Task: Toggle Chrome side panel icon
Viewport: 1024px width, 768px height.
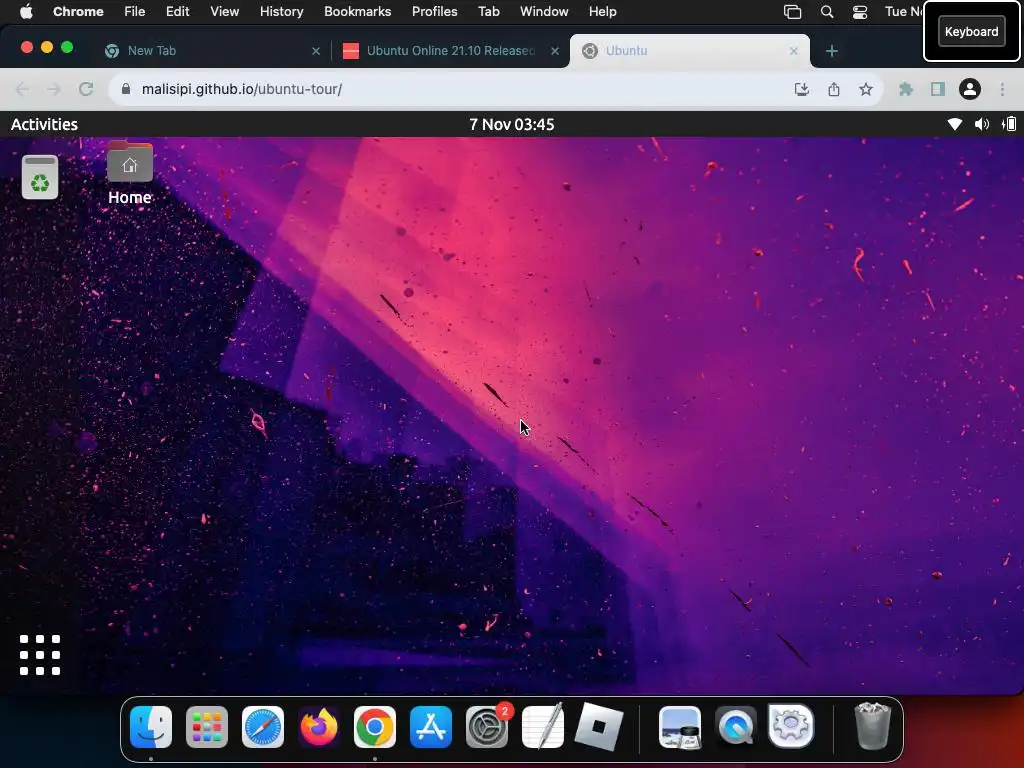Action: [x=938, y=89]
